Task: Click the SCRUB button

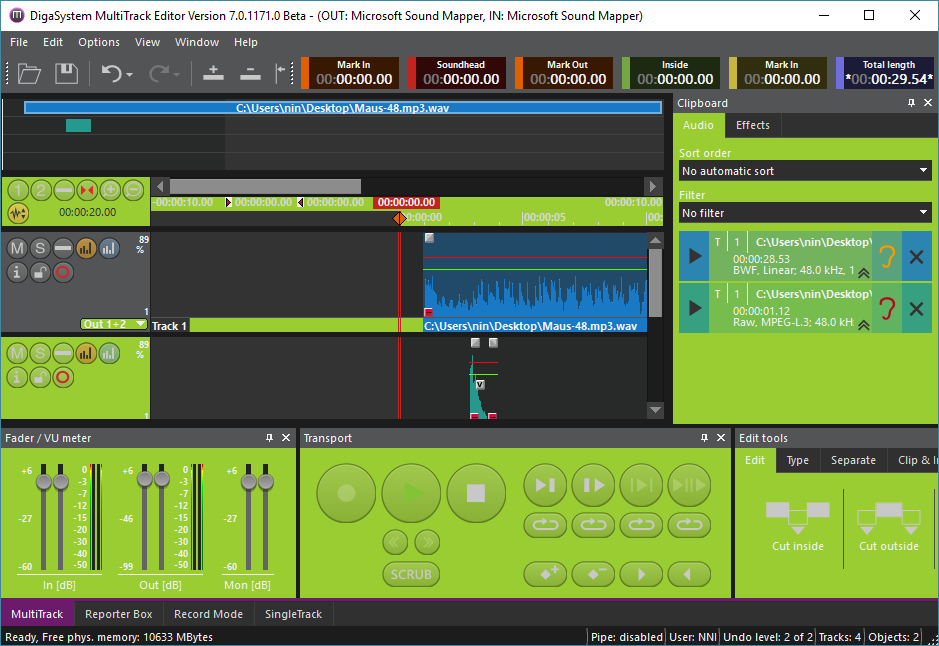Action: (x=411, y=574)
